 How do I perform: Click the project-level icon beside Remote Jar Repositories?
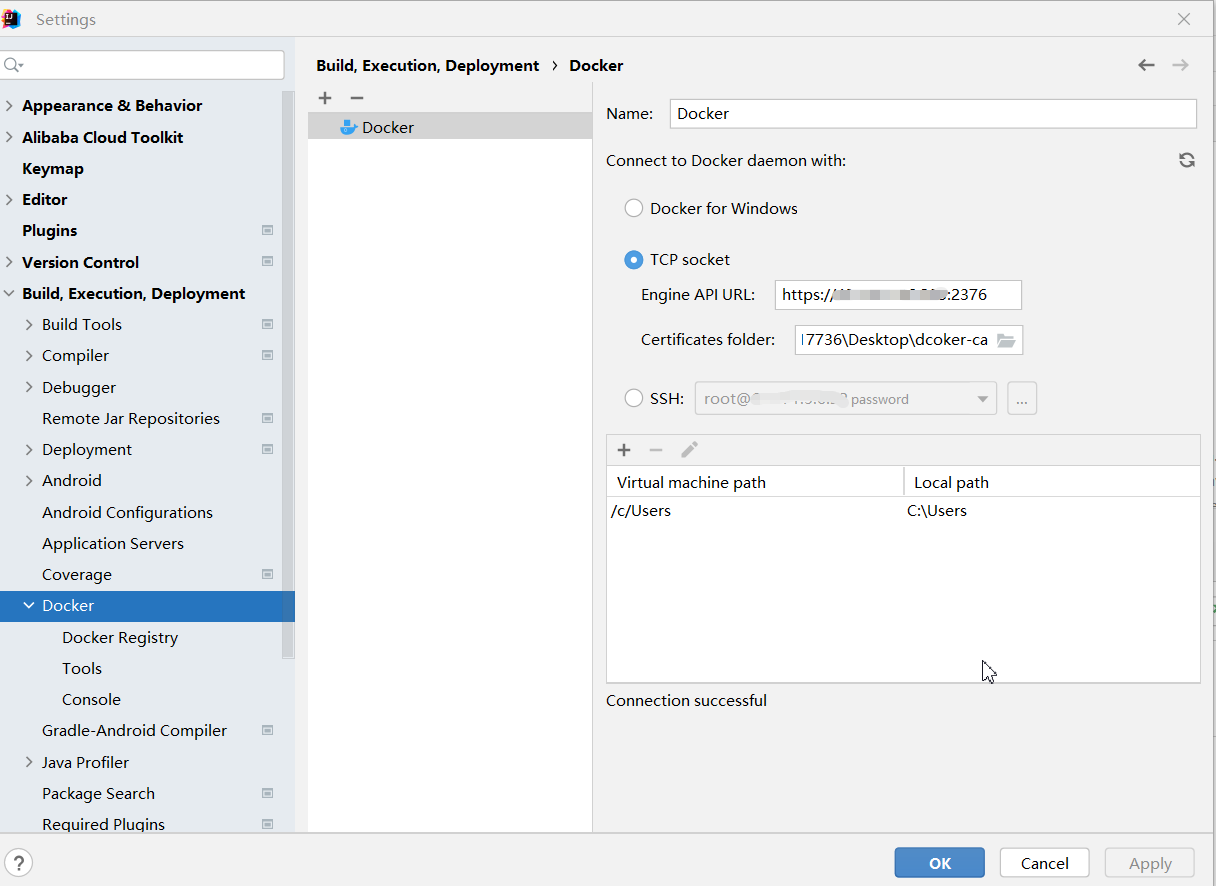(267, 419)
